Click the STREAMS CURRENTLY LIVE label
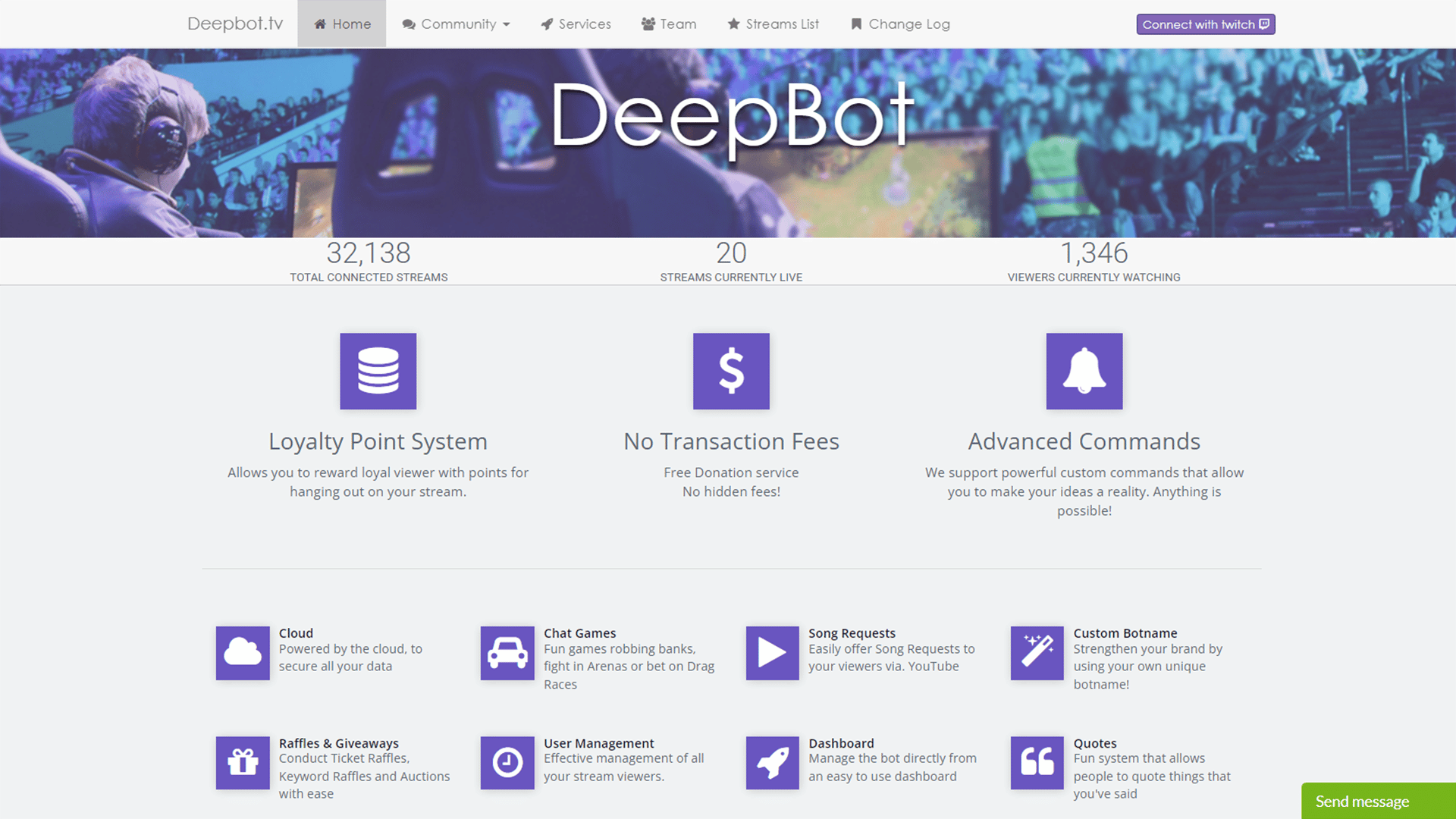 731,278
